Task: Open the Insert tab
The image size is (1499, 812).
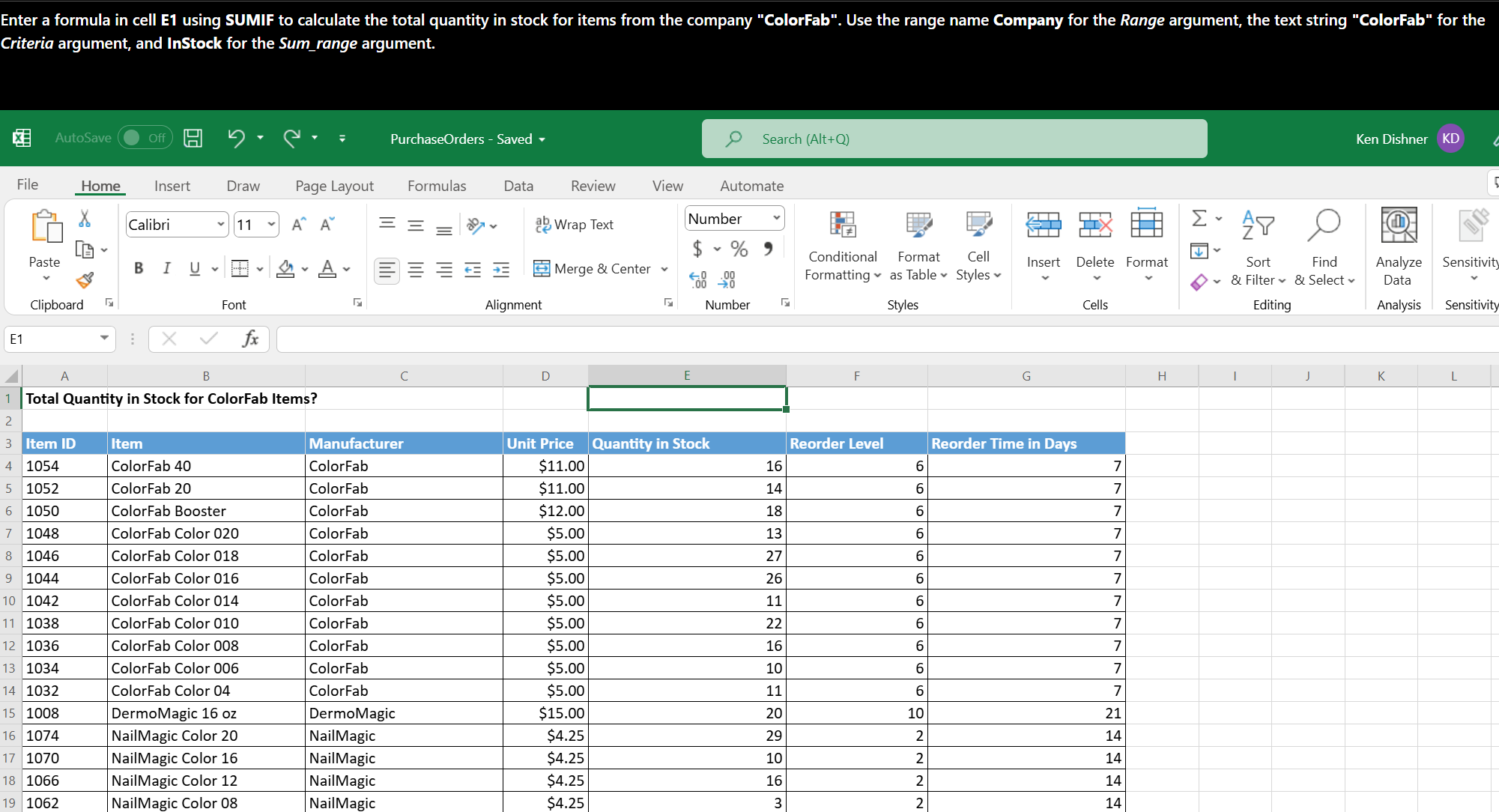Action: click(x=172, y=186)
